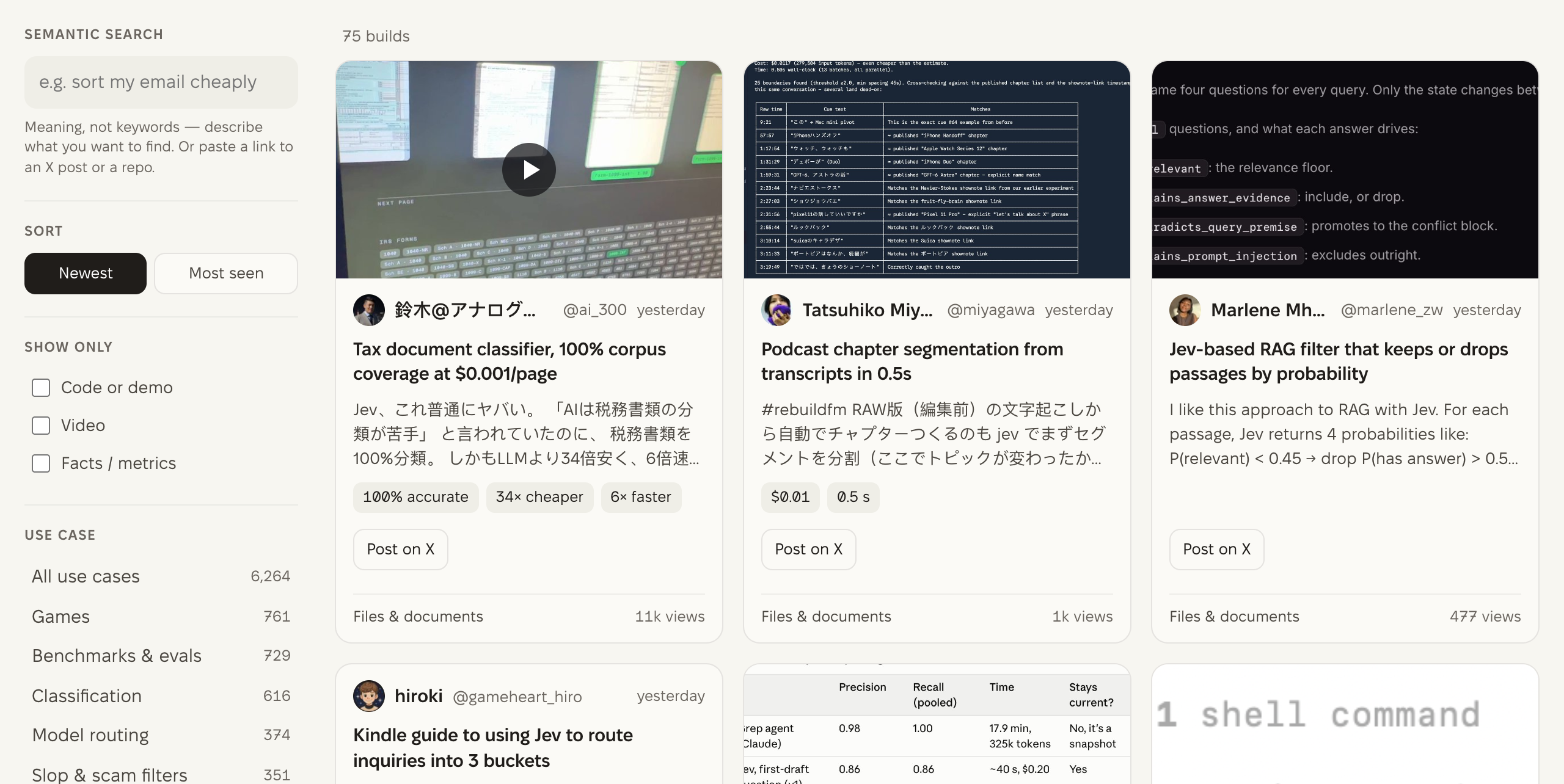Click the 11k views count

(x=670, y=617)
